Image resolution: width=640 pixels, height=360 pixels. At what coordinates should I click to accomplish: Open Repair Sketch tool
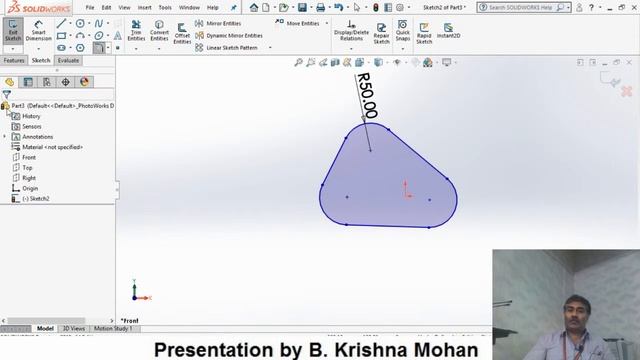[381, 33]
